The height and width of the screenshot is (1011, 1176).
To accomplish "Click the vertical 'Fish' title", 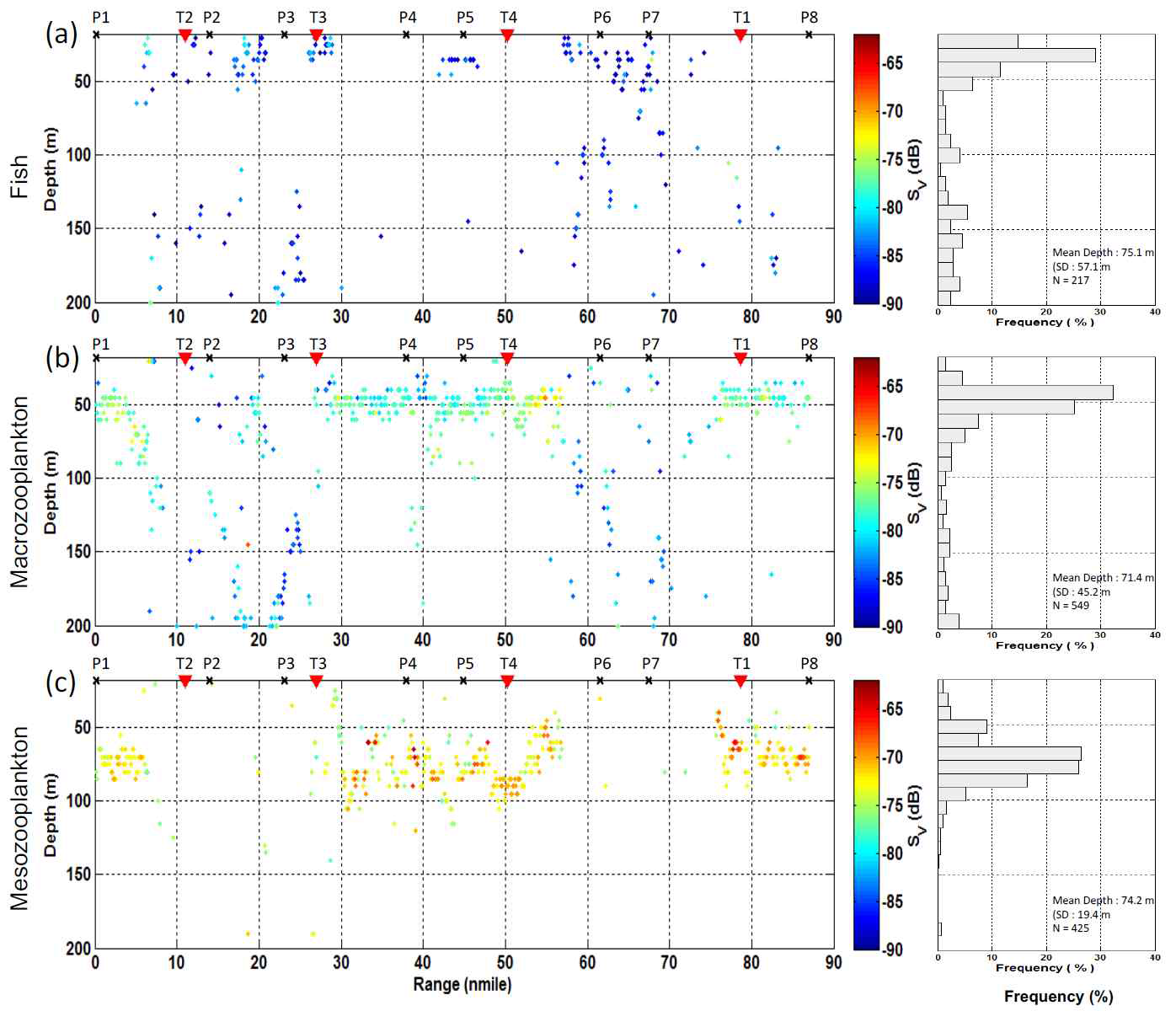I will click(19, 176).
